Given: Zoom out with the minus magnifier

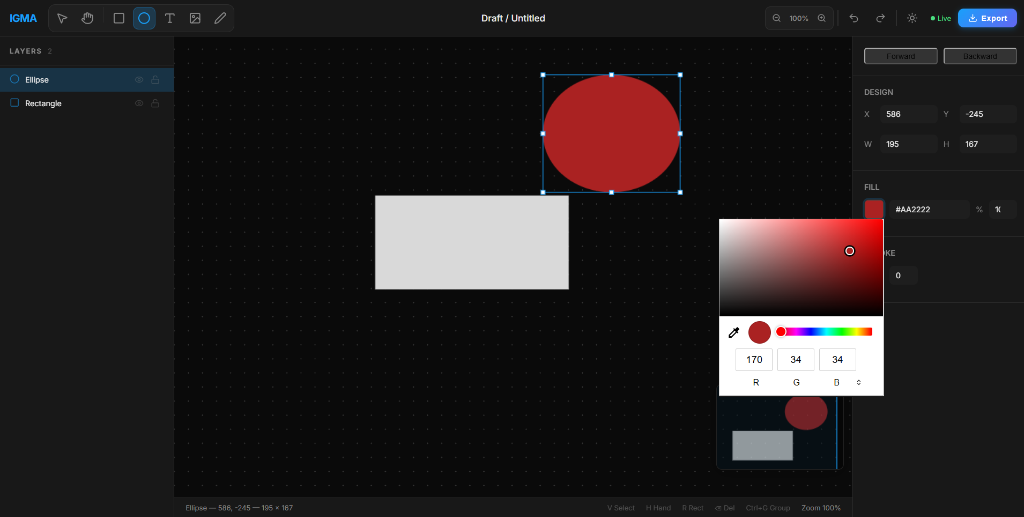Looking at the screenshot, I should click(776, 18).
